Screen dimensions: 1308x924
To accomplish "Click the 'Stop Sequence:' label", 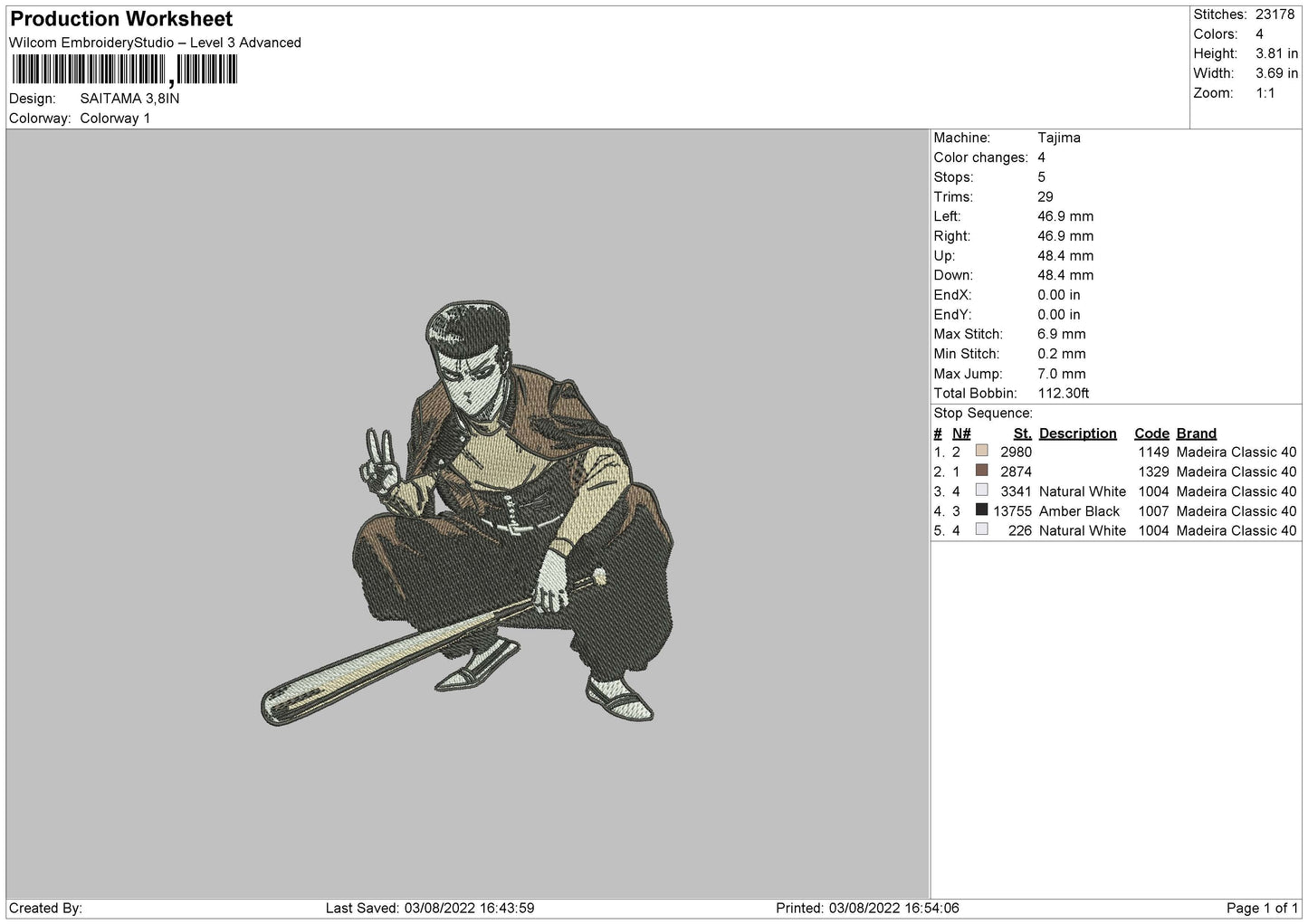I will 983,414.
